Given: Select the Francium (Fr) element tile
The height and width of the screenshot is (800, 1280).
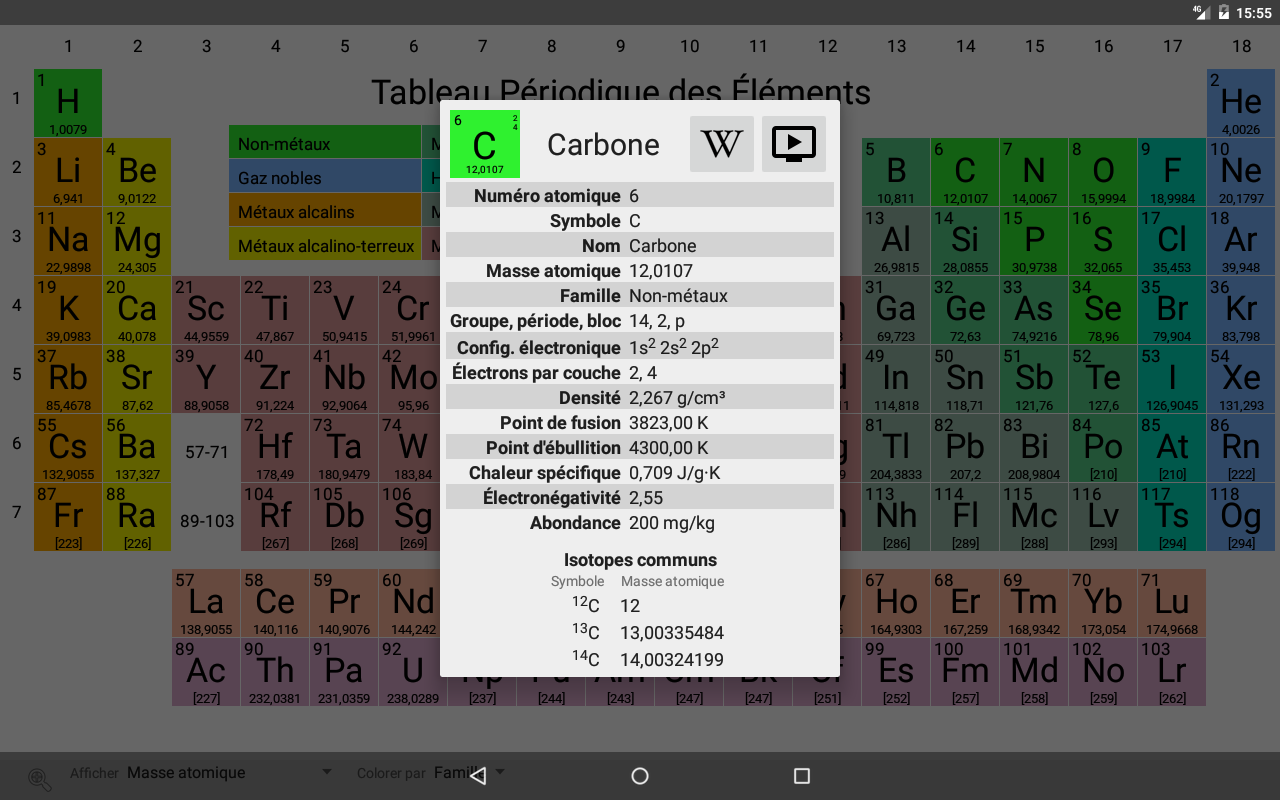Looking at the screenshot, I should [68, 517].
